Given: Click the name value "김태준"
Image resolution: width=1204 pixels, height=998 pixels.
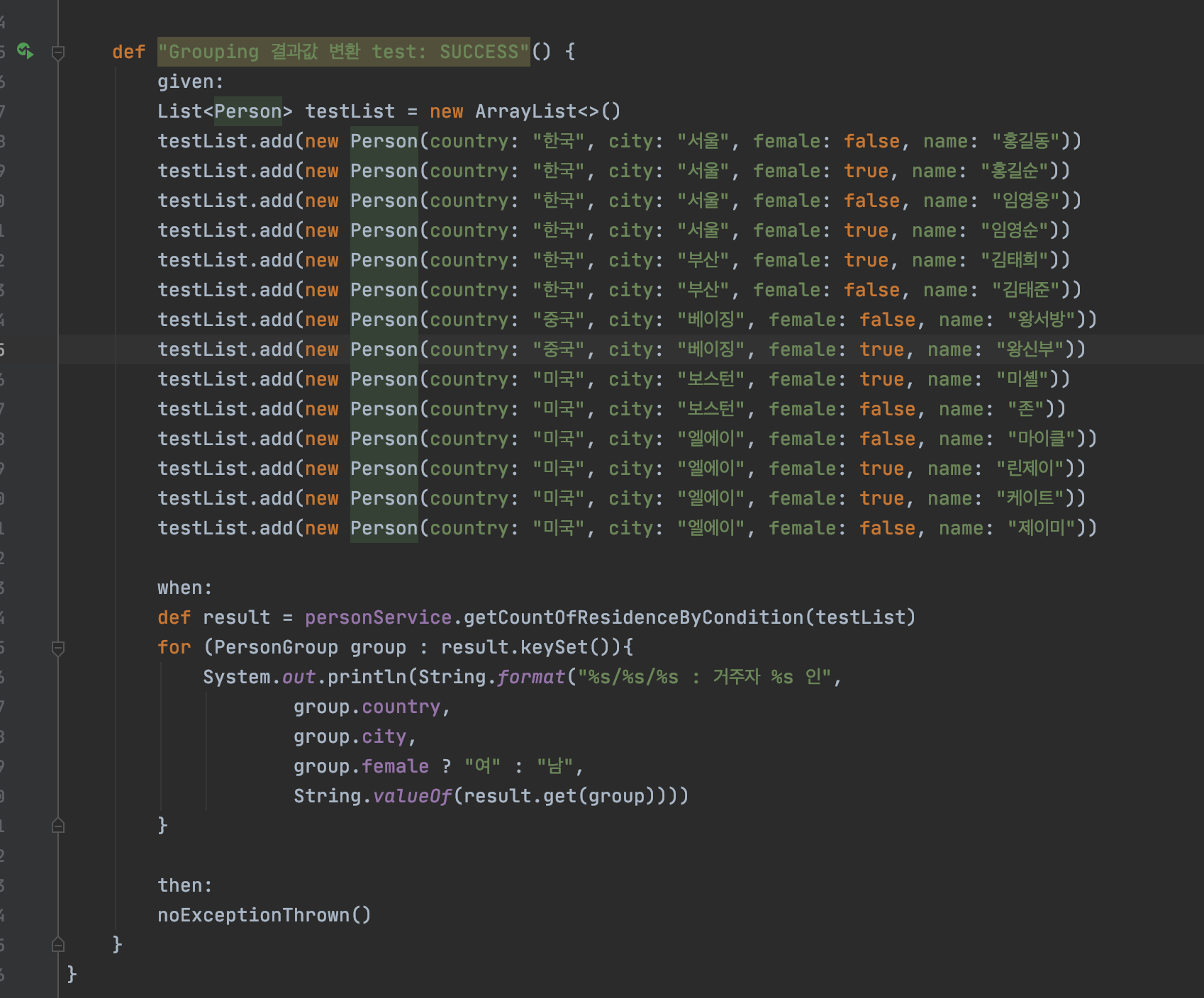Looking at the screenshot, I should pyautogui.click(x=1026, y=290).
